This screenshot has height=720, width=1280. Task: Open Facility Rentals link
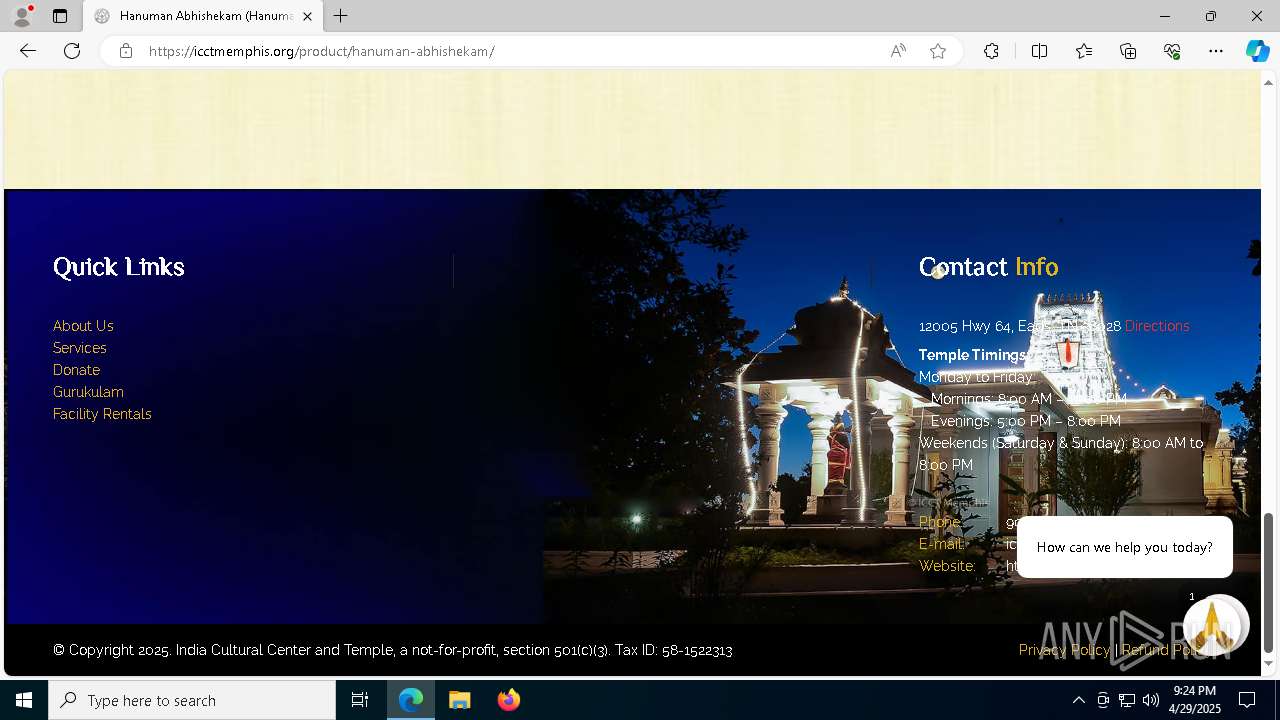tap(102, 414)
